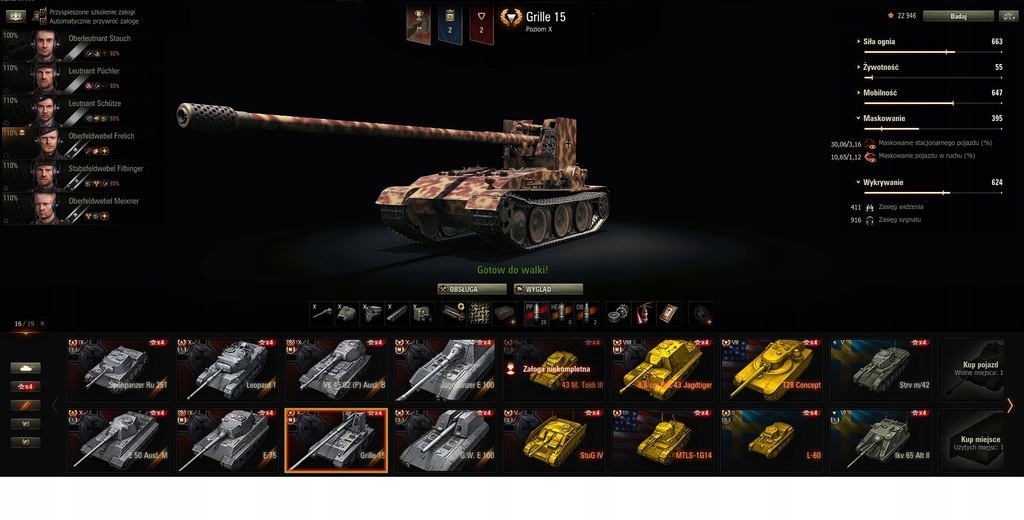Open the Obsługa service menu

pos(472,289)
